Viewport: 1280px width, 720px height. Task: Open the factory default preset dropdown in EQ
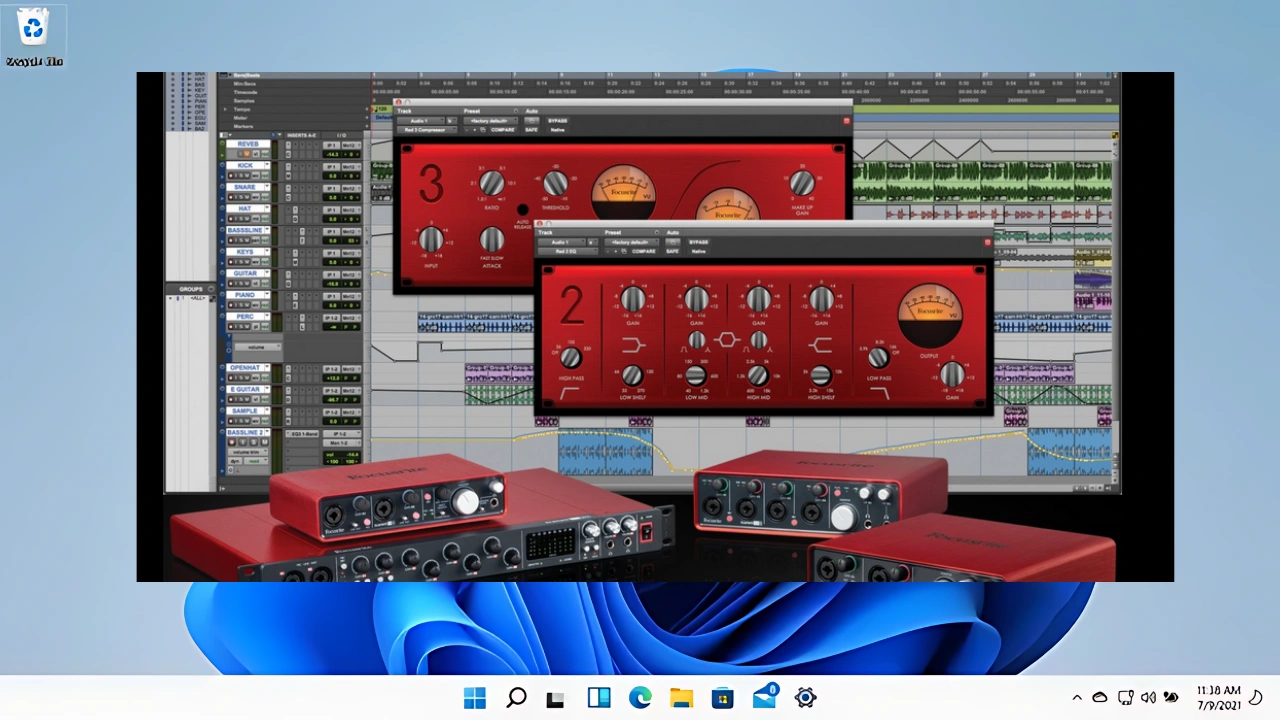pos(631,242)
